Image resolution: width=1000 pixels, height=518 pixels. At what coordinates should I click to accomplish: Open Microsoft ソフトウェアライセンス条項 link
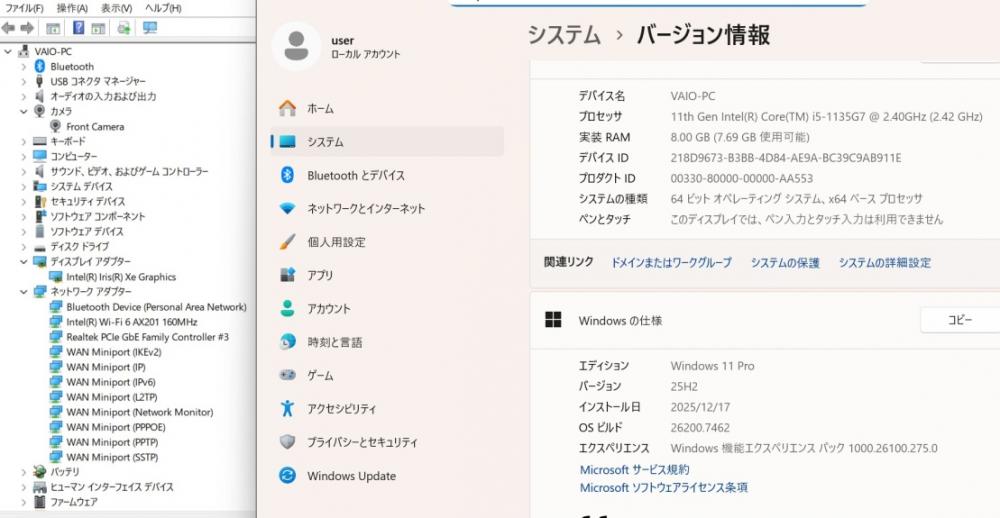tap(663, 488)
